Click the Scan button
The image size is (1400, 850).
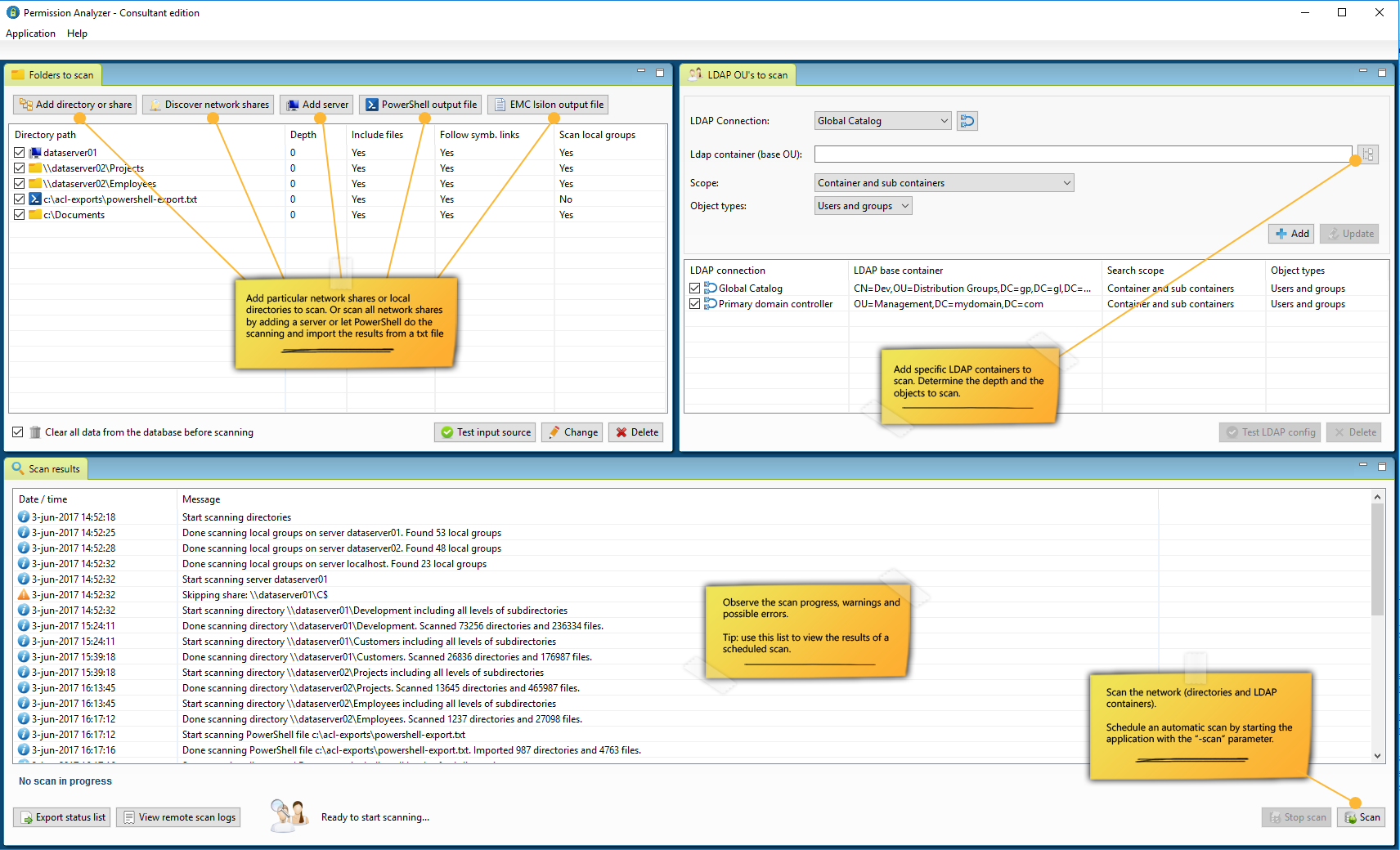tap(1362, 817)
